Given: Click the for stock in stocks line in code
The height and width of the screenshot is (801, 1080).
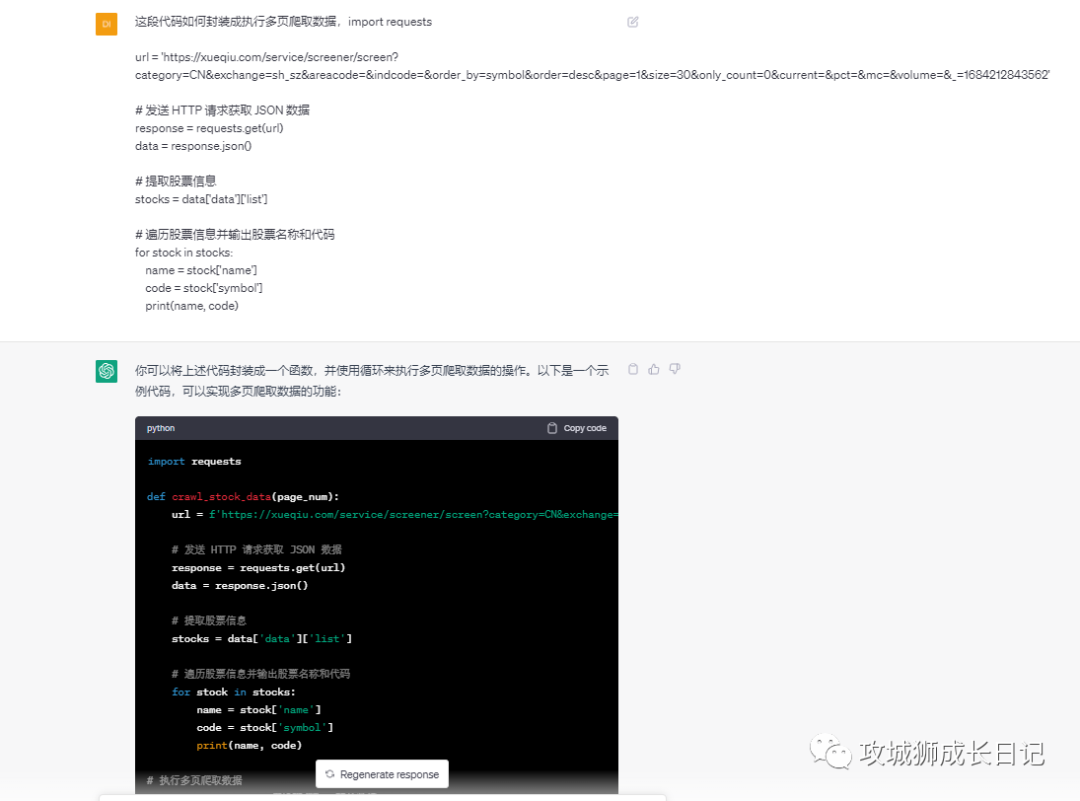Looking at the screenshot, I should point(233,692).
